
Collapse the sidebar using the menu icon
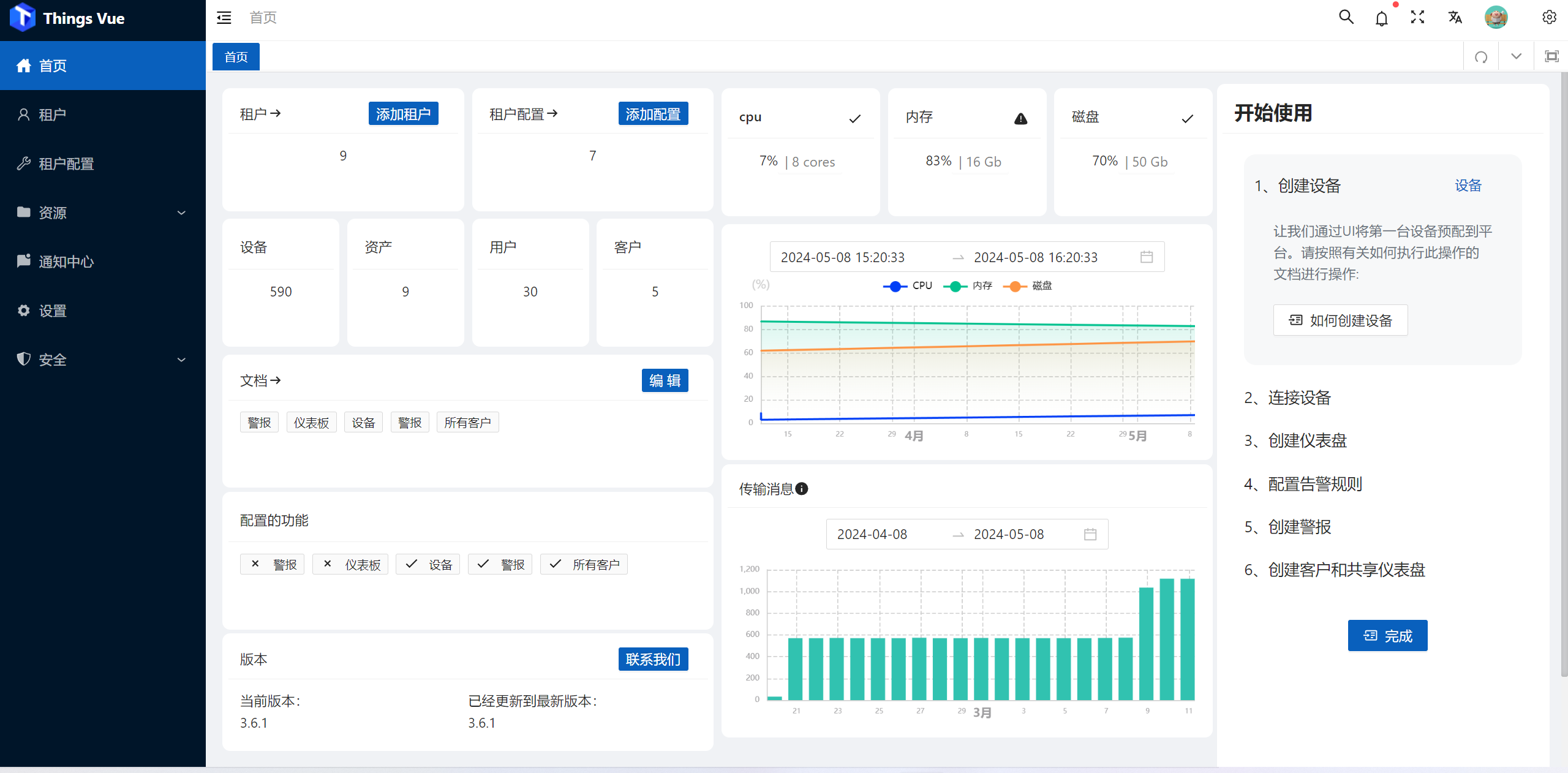point(223,17)
